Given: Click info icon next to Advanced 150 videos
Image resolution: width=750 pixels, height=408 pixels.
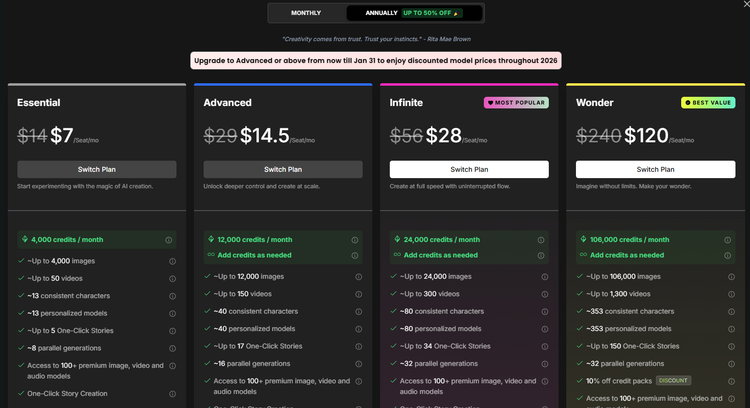Looking at the screenshot, I should coord(358,294).
